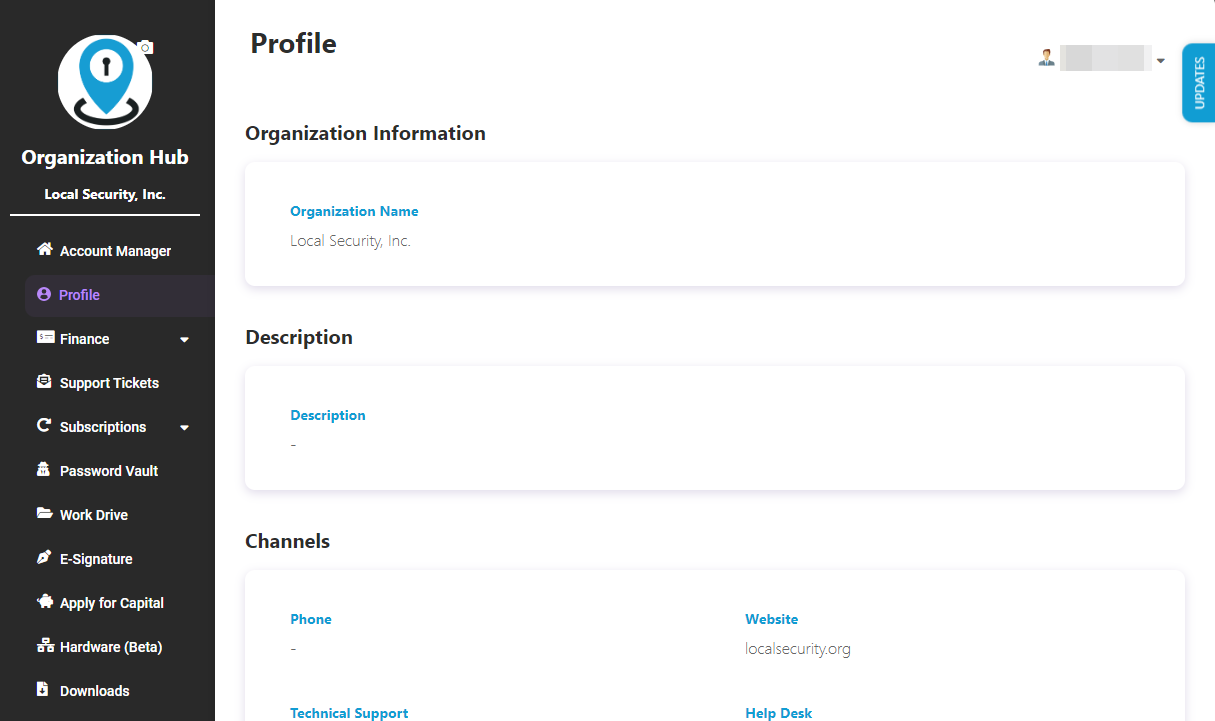This screenshot has height=721, width=1215.
Task: Click the Finance money icon
Action: click(45, 337)
